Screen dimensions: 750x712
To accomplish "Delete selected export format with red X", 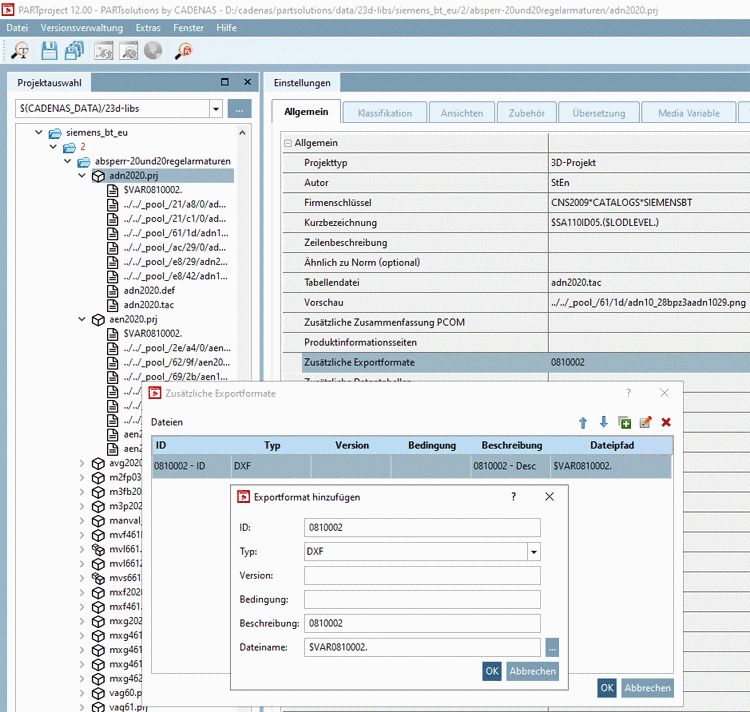I will [666, 423].
